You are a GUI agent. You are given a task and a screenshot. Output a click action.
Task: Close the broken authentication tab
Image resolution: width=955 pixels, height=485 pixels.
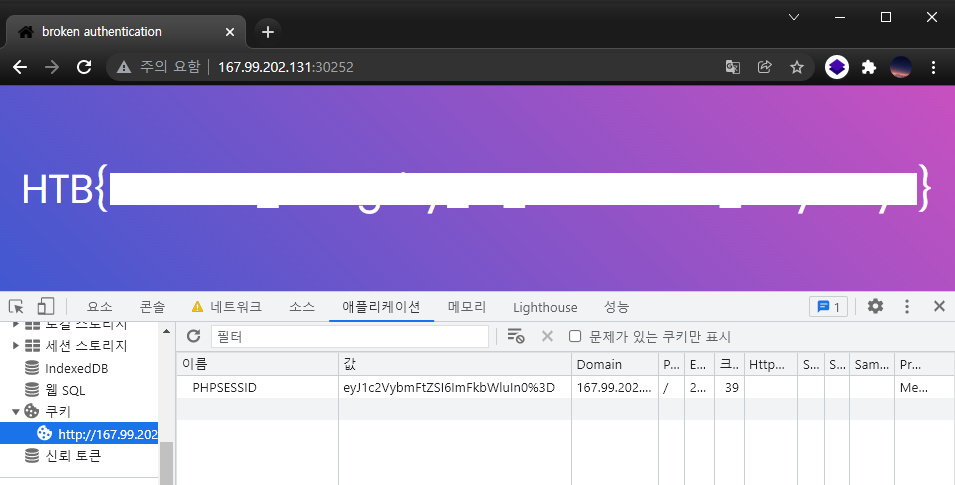tap(230, 32)
